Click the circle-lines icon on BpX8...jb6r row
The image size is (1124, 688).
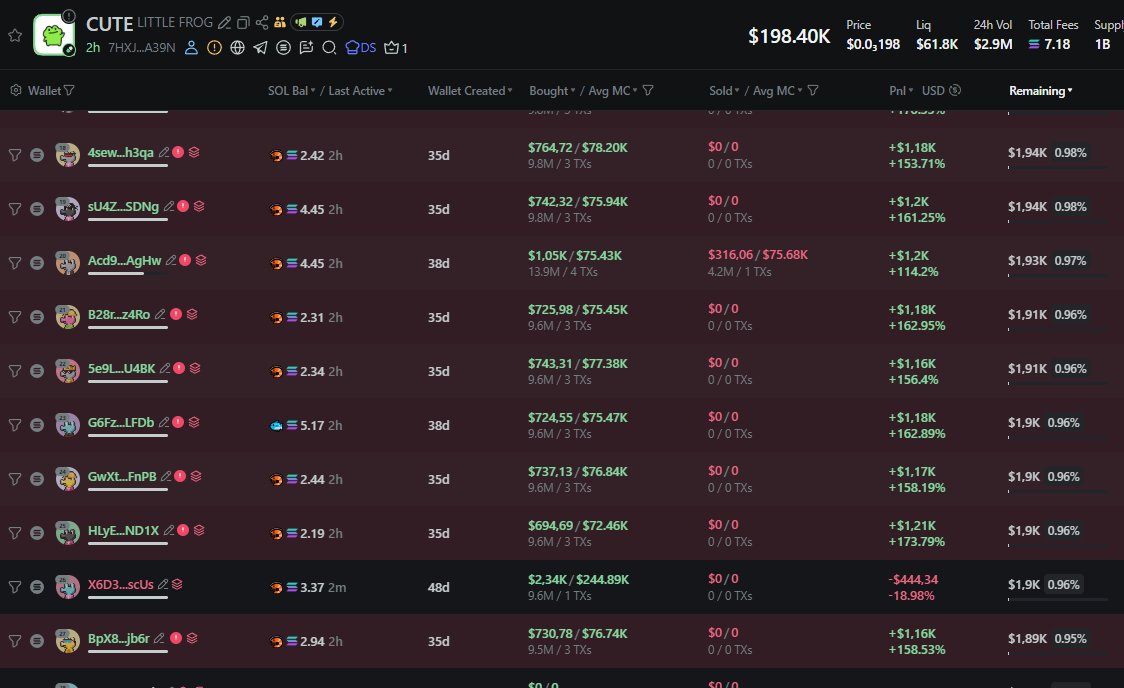click(37, 641)
